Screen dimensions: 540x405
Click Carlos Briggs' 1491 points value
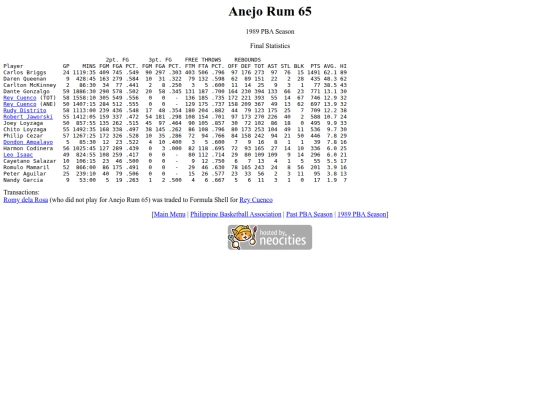pyautogui.click(x=313, y=72)
